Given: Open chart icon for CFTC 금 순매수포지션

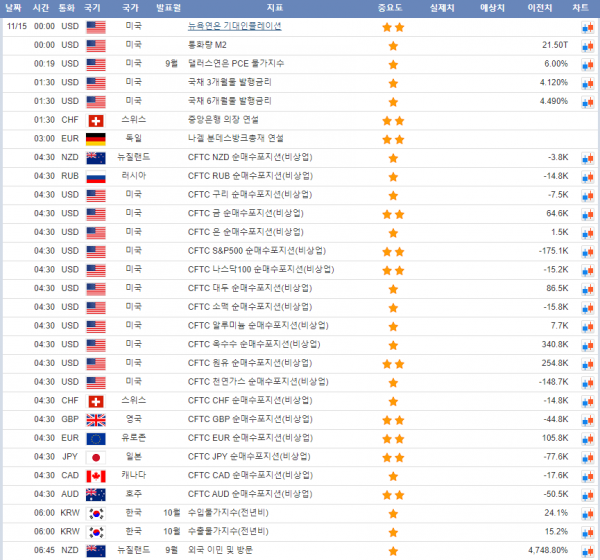Looking at the screenshot, I should click(587, 213).
